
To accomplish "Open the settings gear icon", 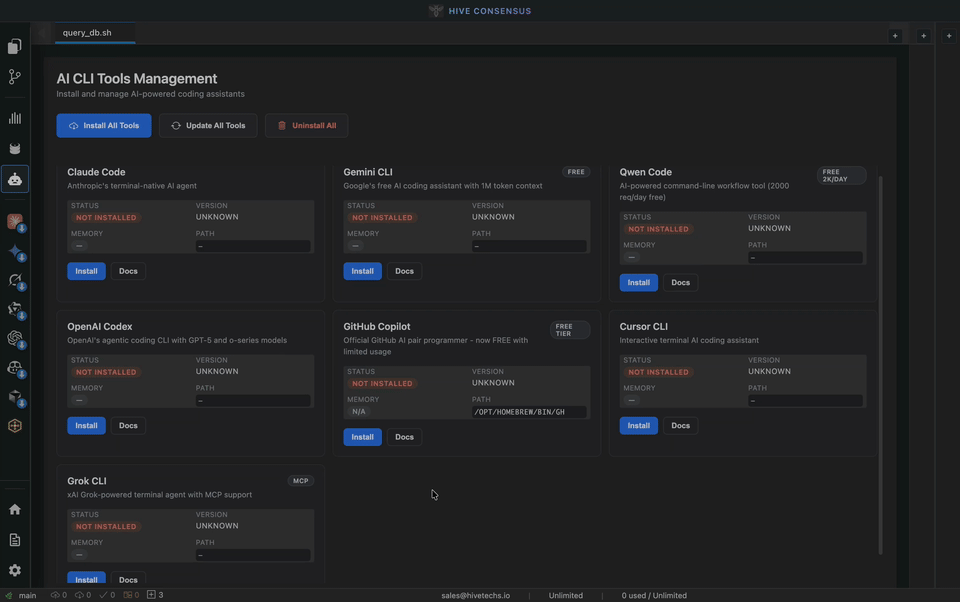I will (x=15, y=570).
